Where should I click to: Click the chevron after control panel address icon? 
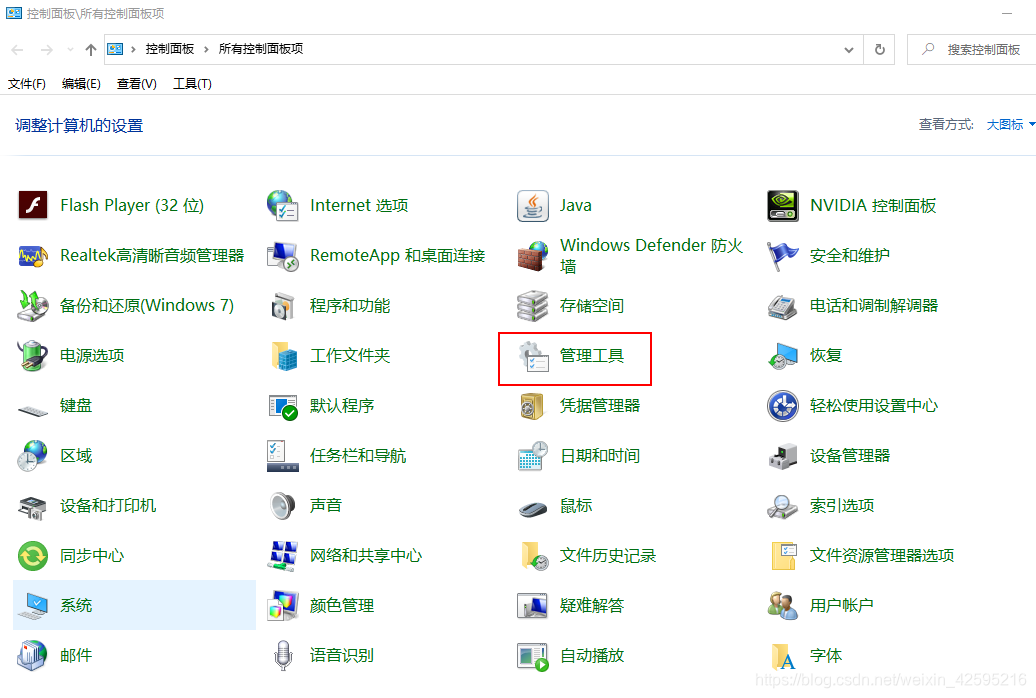pyautogui.click(x=133, y=50)
